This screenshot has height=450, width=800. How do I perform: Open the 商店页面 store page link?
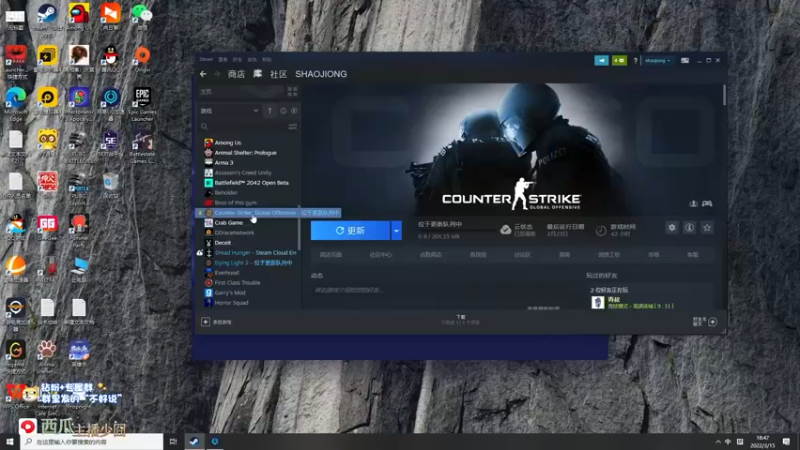pos(331,255)
